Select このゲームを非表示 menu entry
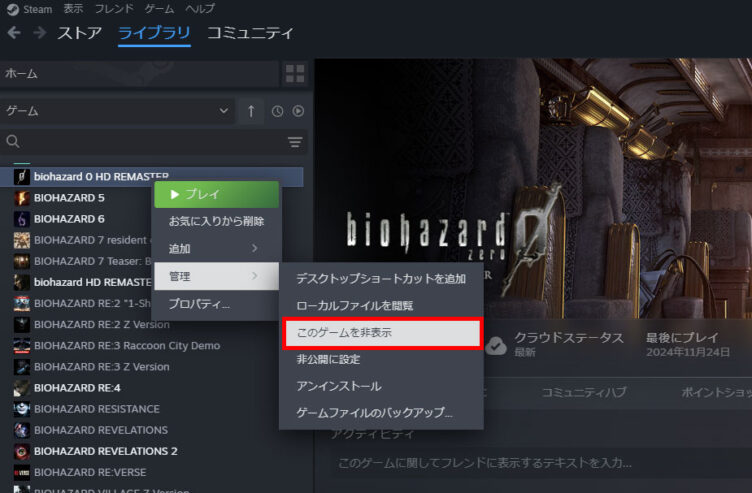 coord(381,333)
